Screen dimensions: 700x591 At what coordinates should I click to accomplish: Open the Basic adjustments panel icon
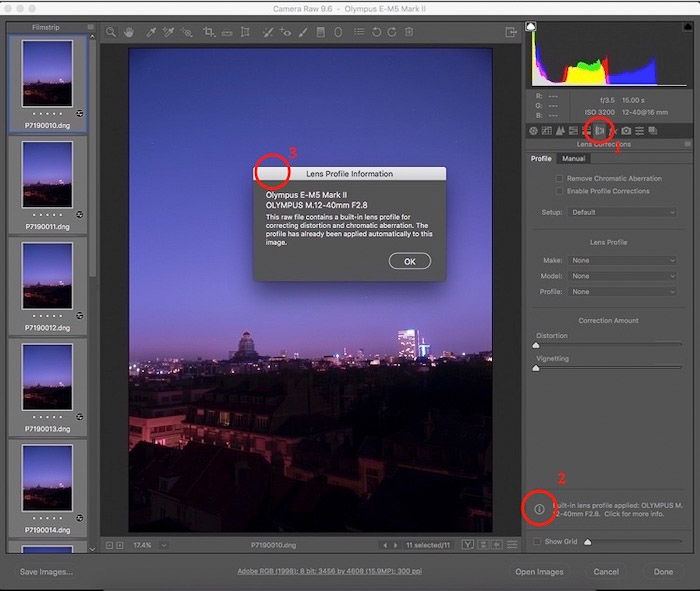click(533, 131)
